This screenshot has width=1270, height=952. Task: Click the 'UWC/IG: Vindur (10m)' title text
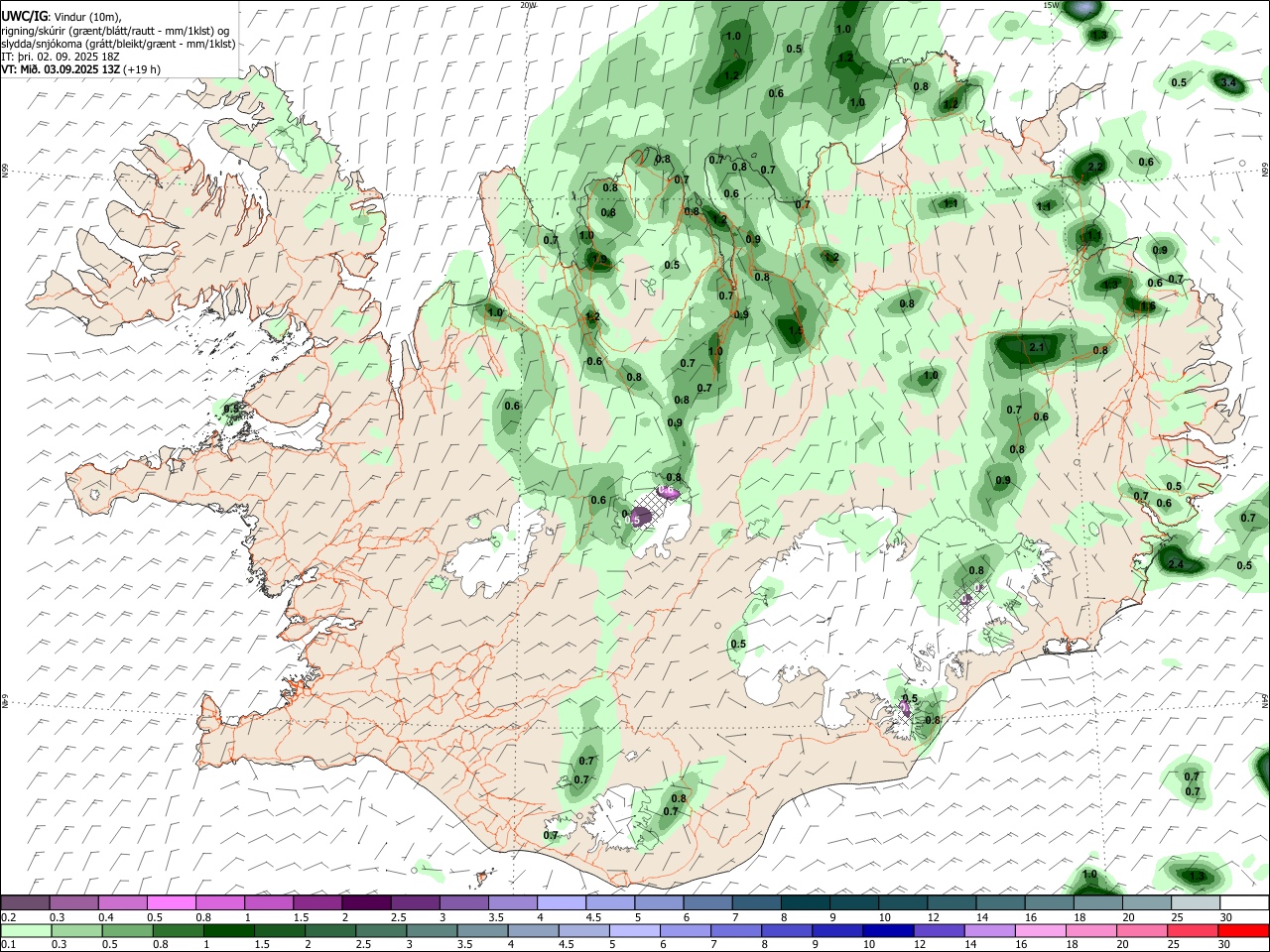point(62,18)
